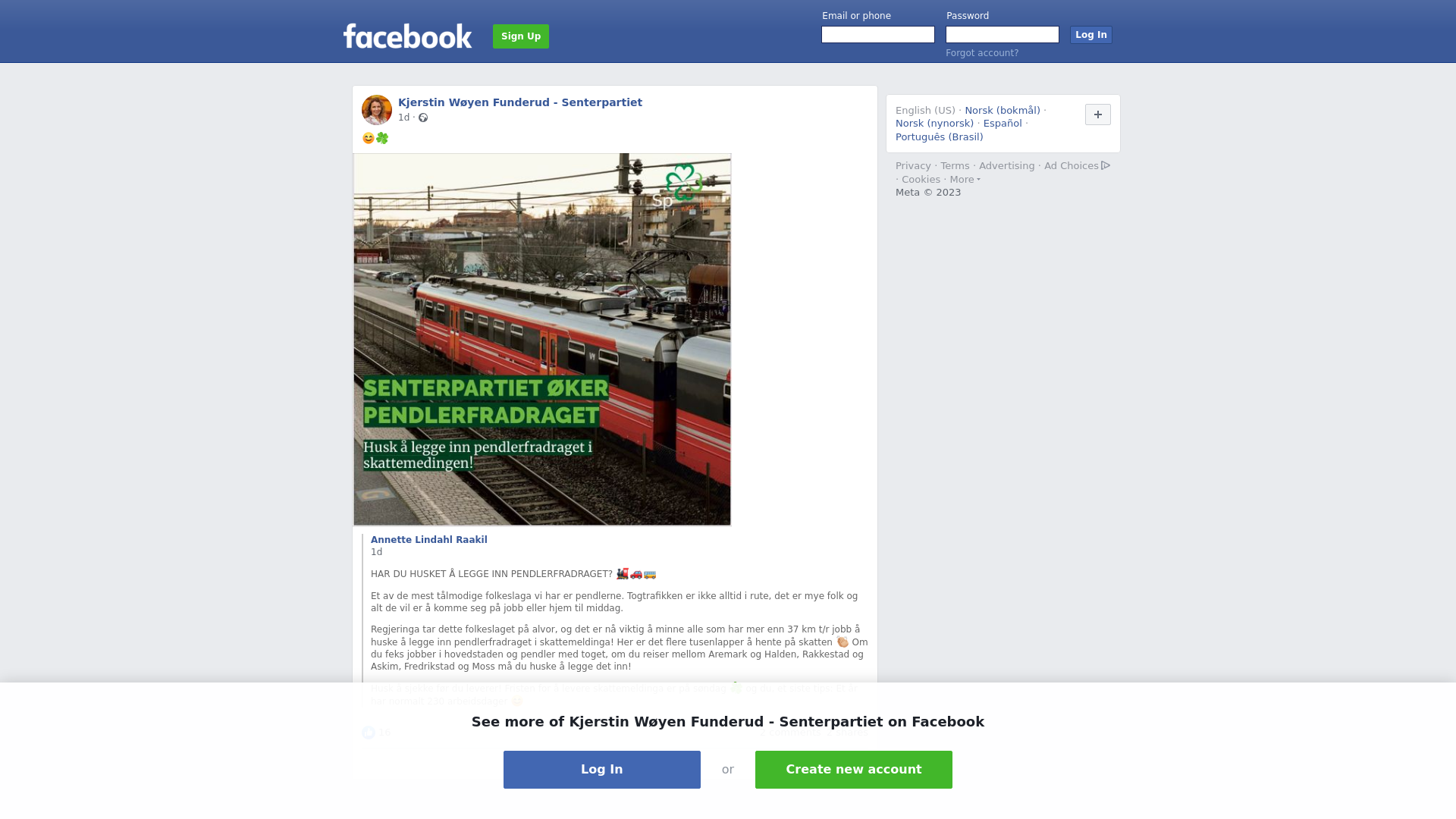Open the train pendlerfradraget post image
This screenshot has width=1456, height=819.
coord(542,339)
